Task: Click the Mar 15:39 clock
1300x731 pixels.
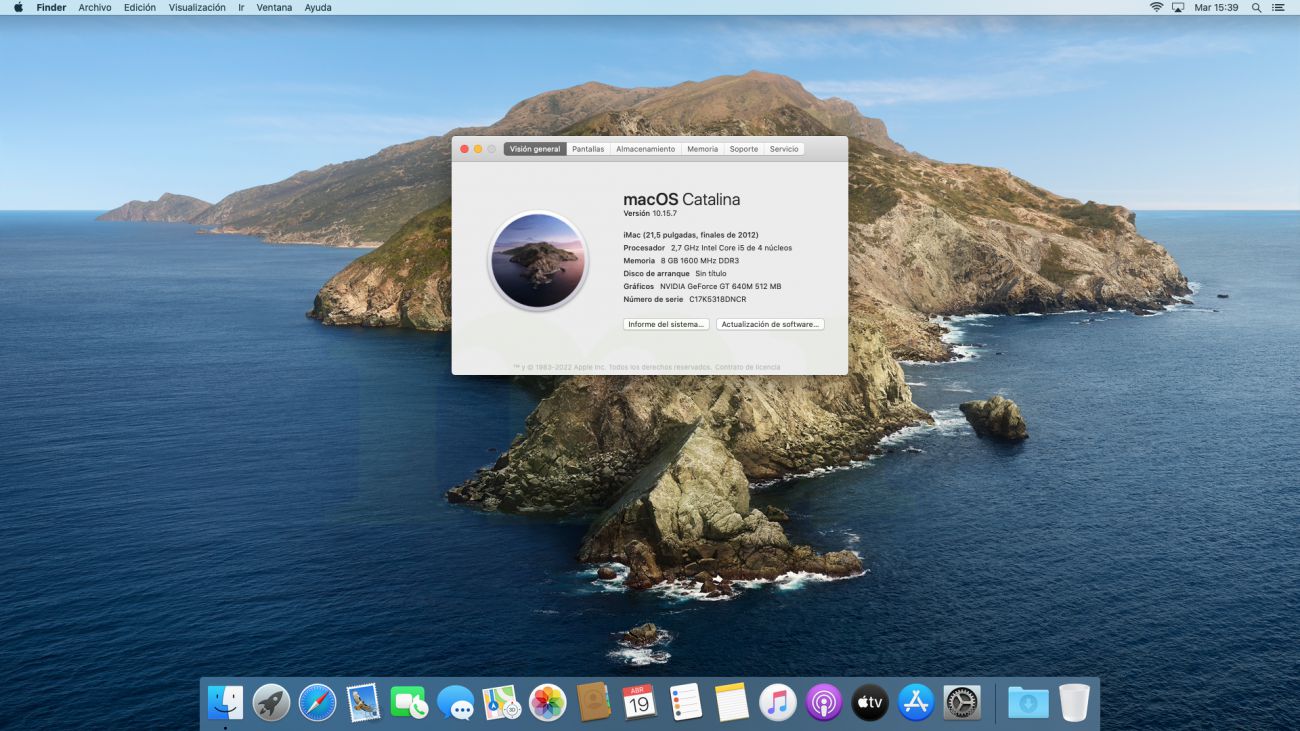Action: click(1216, 7)
